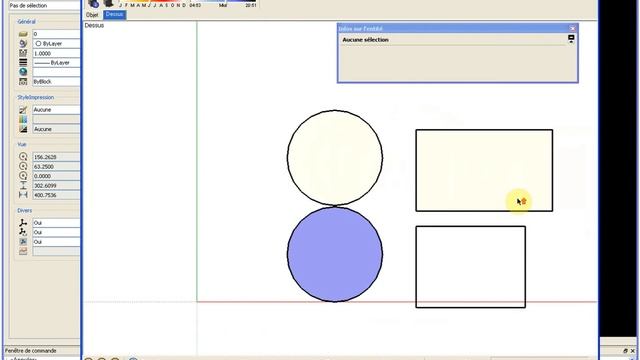Click the color icon beside ByLayer circle

pos(23,43)
